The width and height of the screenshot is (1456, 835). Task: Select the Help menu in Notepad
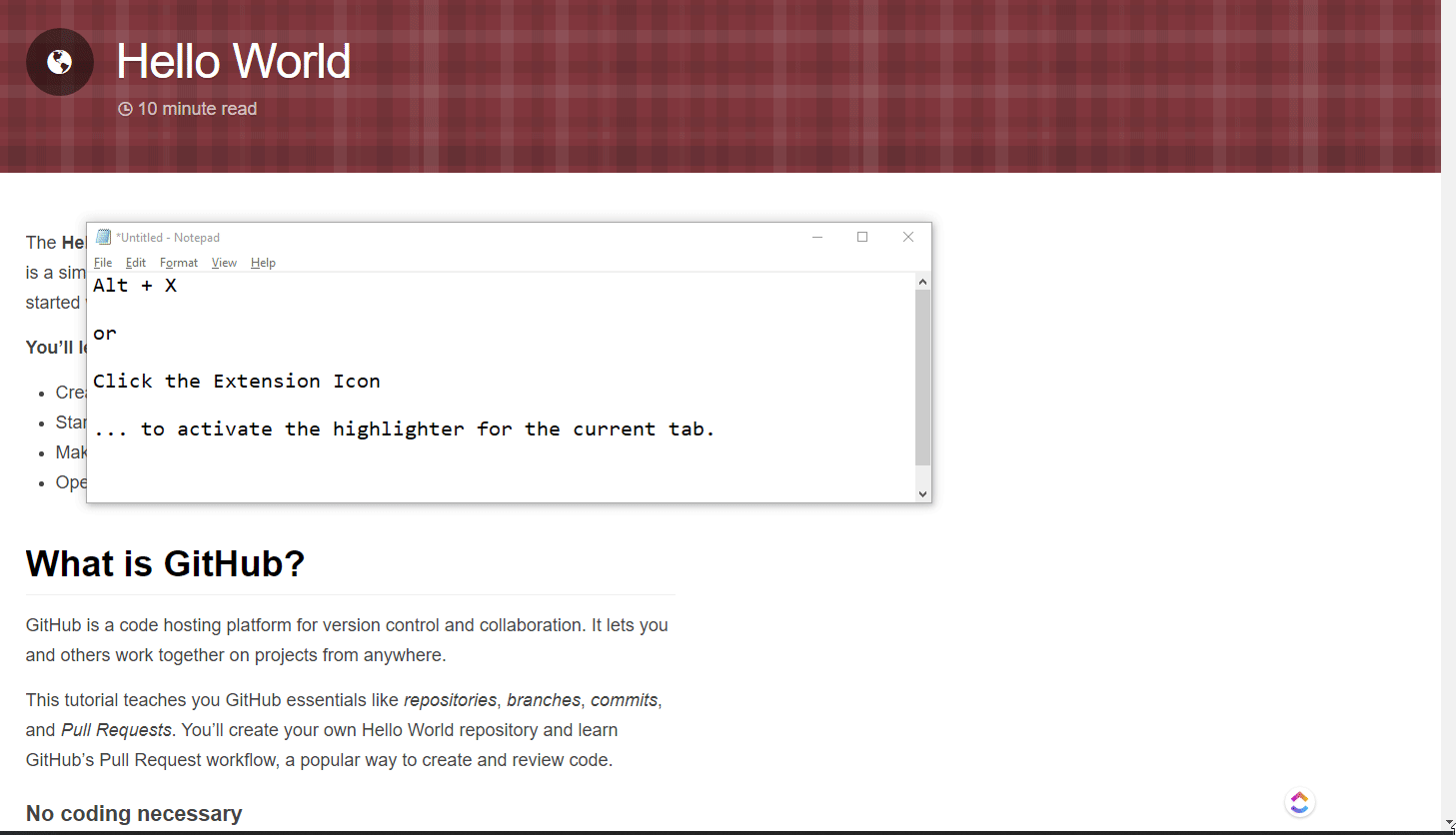(x=263, y=263)
